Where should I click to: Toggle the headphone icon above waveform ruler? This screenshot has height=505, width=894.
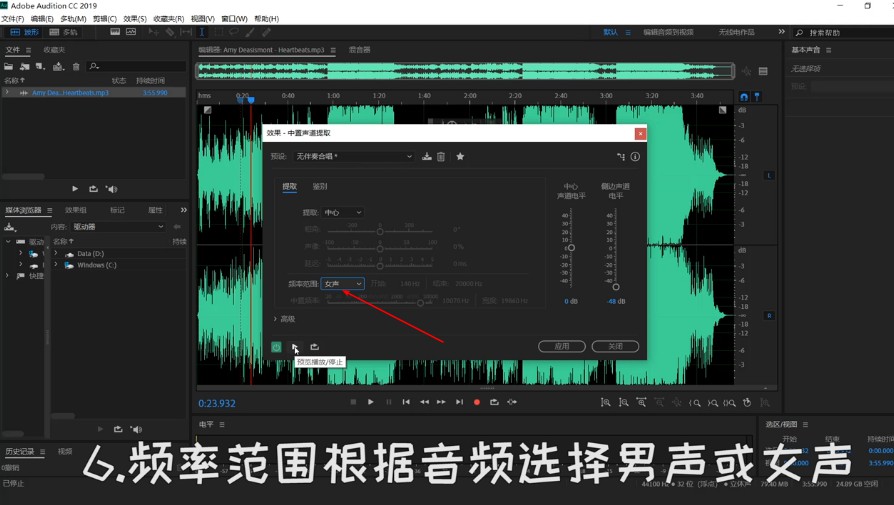point(744,97)
